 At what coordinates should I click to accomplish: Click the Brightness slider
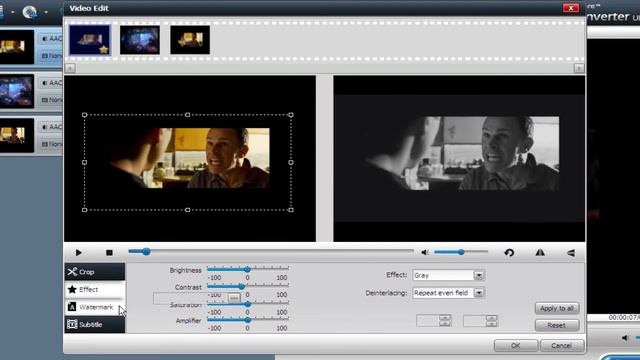(248, 269)
